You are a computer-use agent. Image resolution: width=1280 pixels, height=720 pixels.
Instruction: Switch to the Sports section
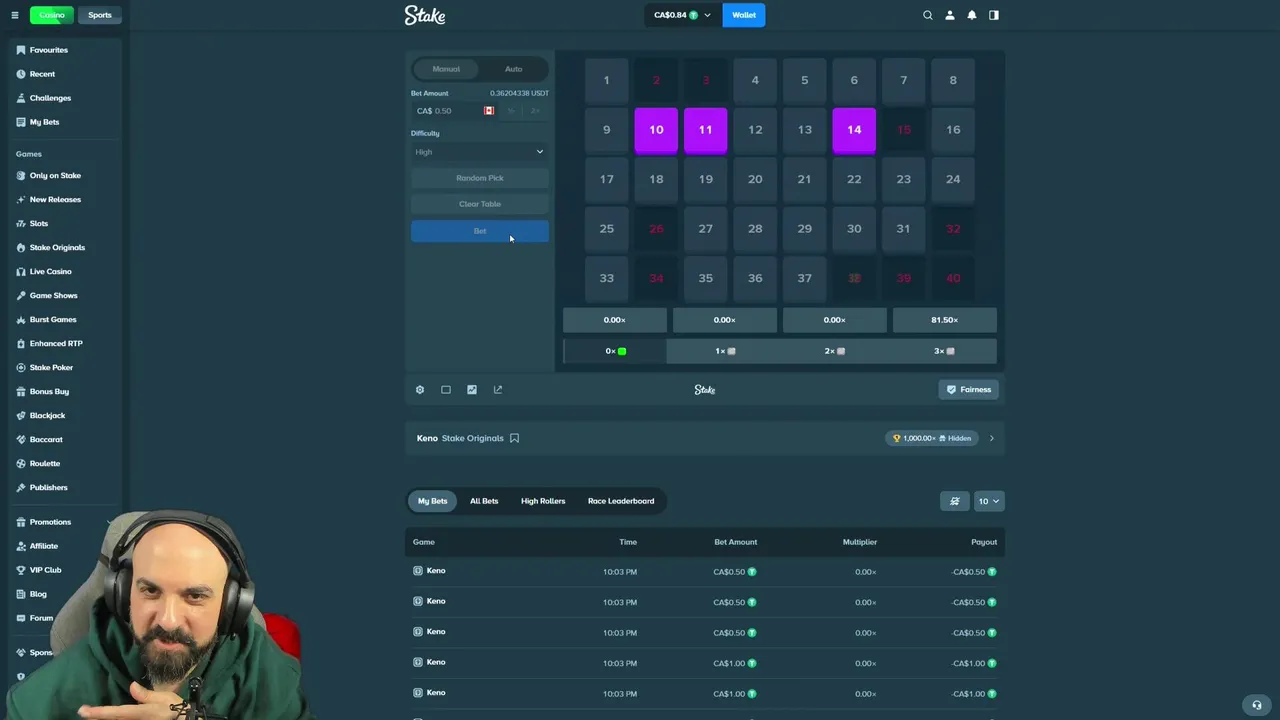pos(100,15)
